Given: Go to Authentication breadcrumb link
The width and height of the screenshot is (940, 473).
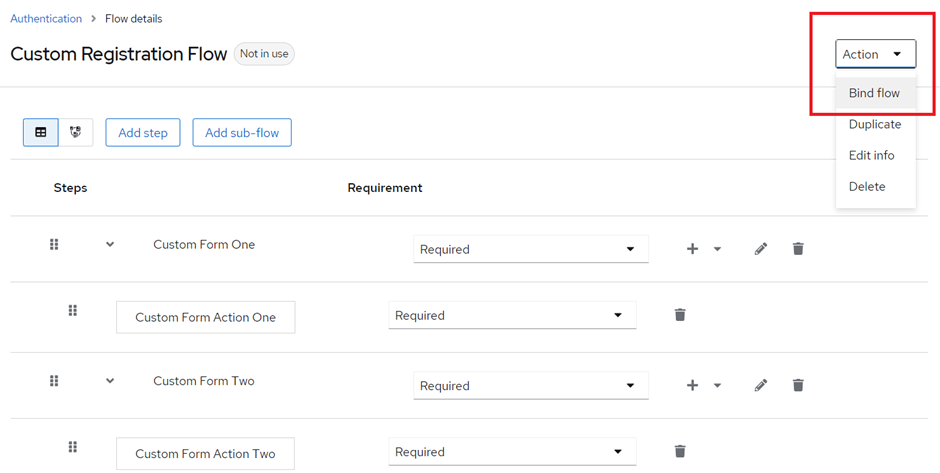Looking at the screenshot, I should (46, 19).
